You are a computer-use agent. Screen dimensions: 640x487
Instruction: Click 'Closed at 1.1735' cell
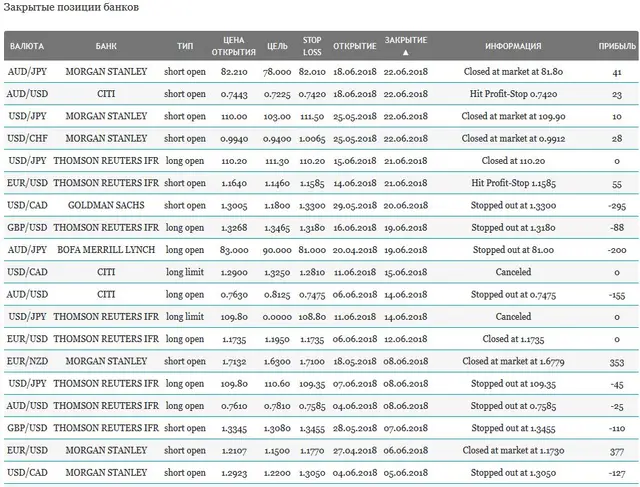[513, 339]
